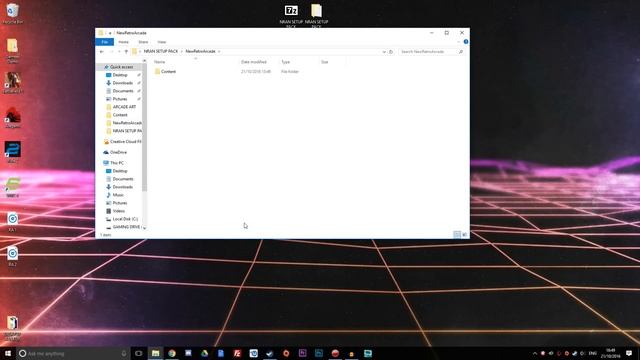Open pinned Documents under Quick access
This screenshot has height=360, width=640.
coord(123,91)
